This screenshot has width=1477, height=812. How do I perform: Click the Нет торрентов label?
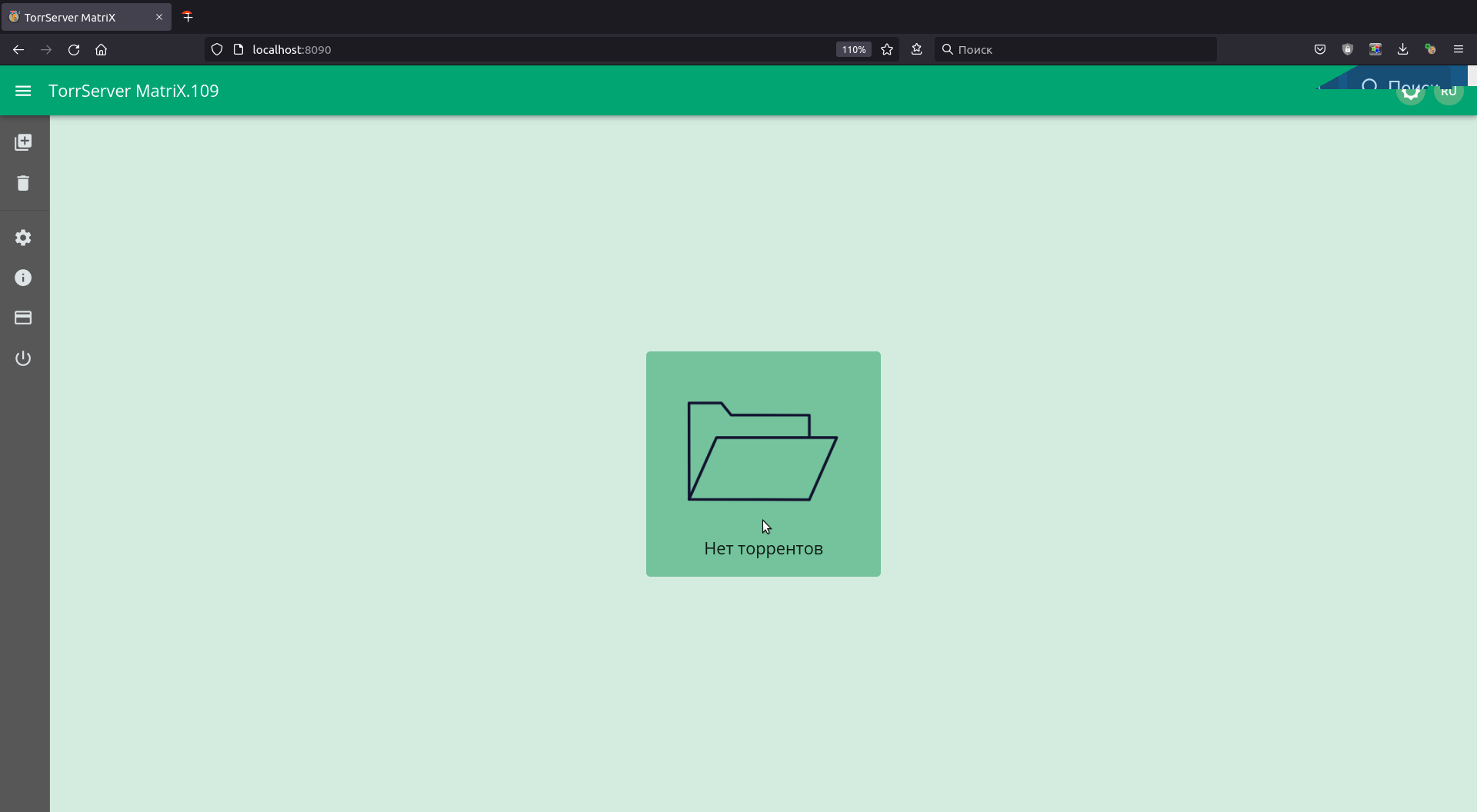point(763,548)
